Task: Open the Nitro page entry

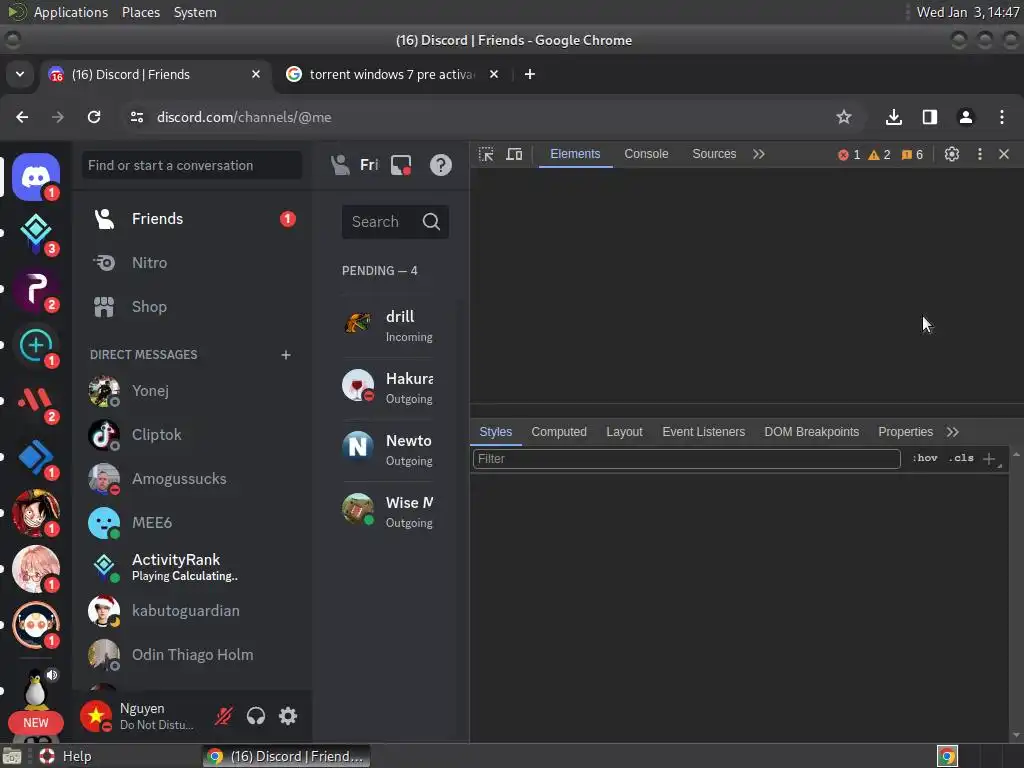Action: [193, 263]
